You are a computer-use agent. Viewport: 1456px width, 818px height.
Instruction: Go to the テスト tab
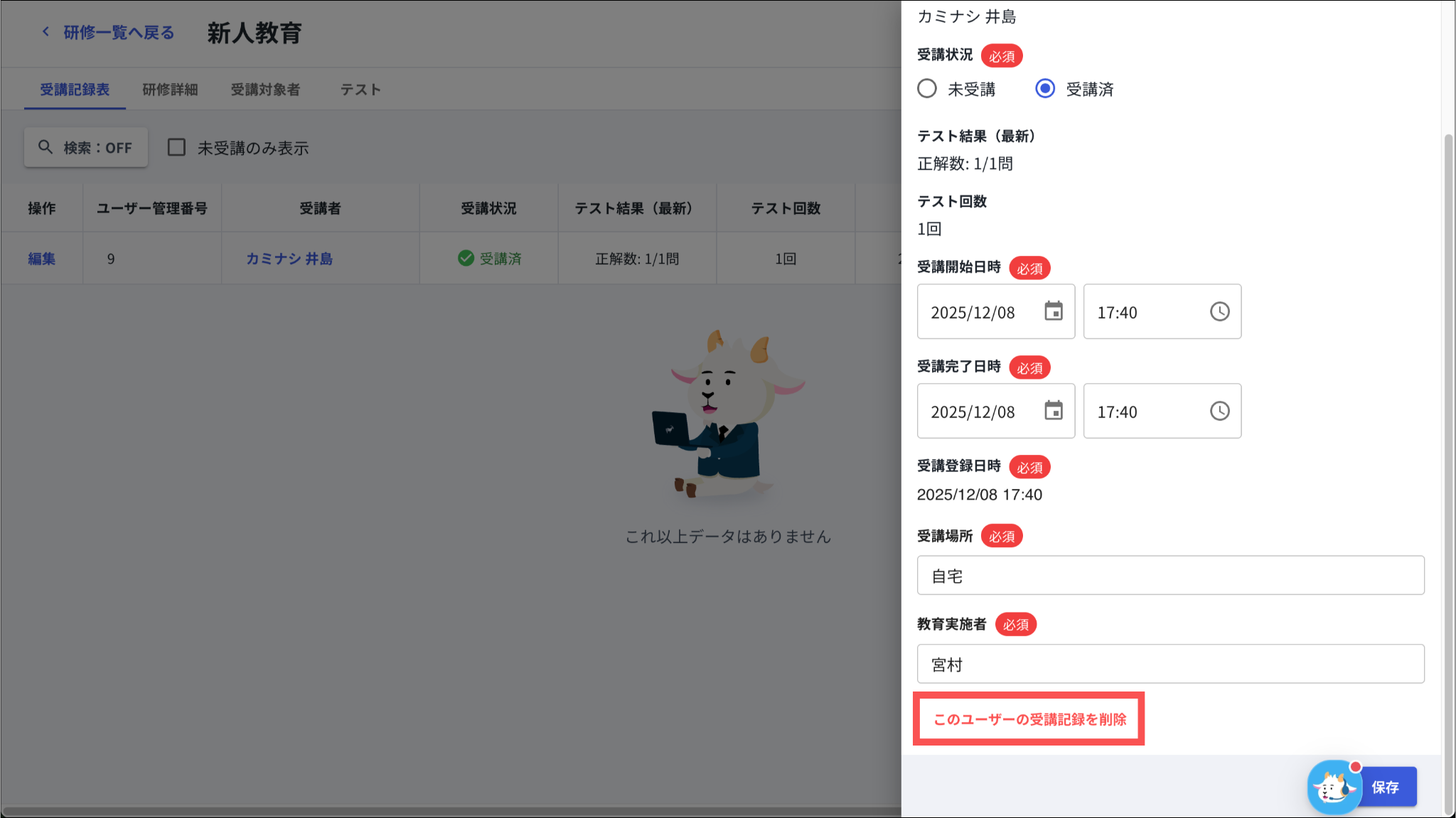click(360, 90)
